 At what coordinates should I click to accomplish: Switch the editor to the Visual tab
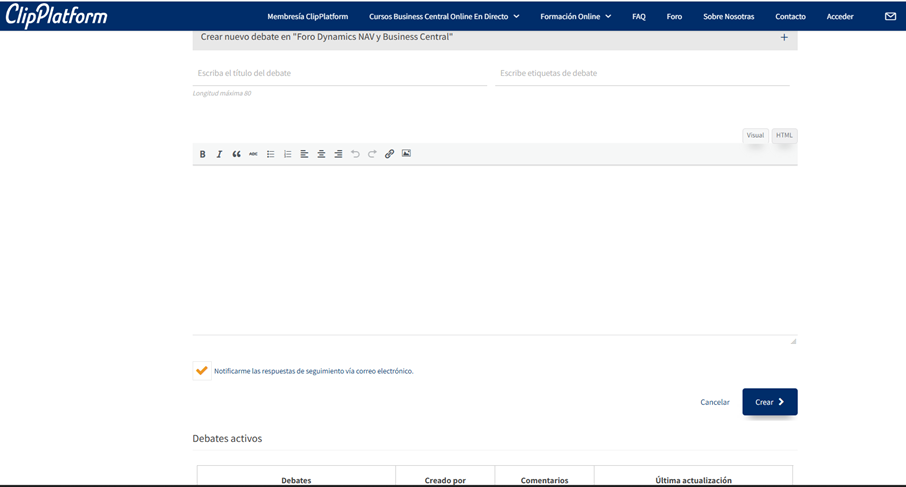(755, 135)
